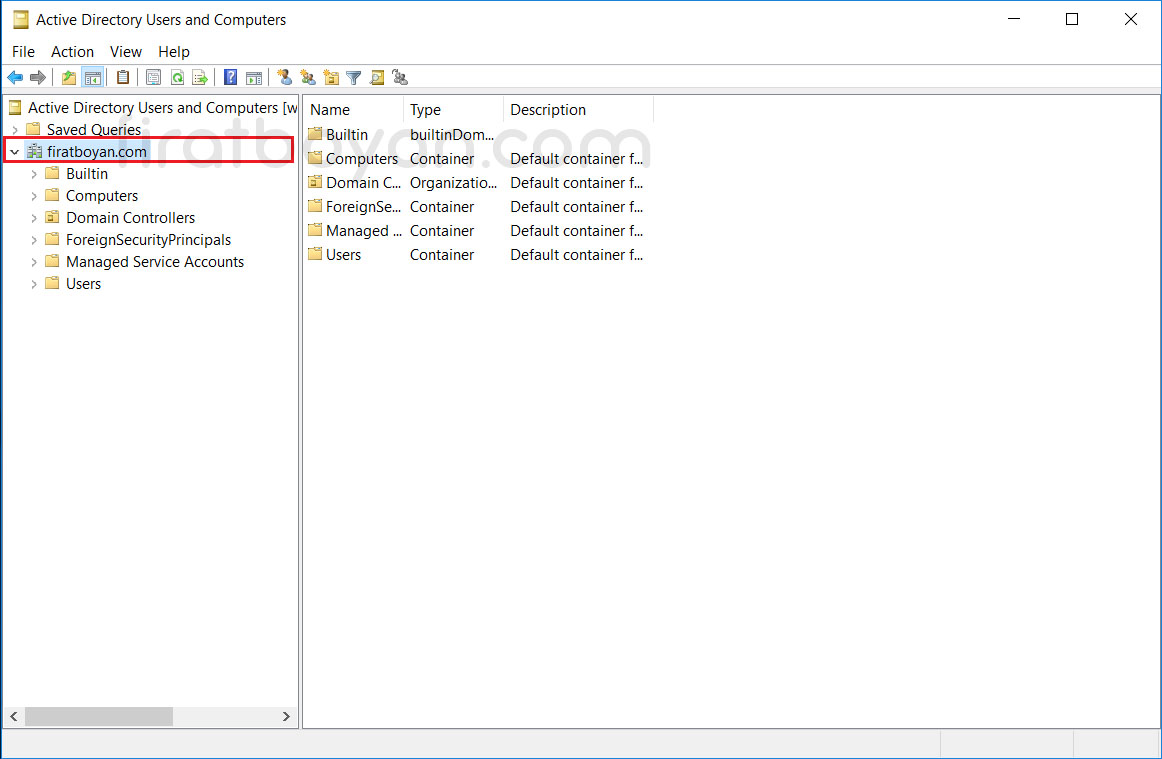1162x759 pixels.
Task: Click the Export List toolbar icon
Action: 200,77
